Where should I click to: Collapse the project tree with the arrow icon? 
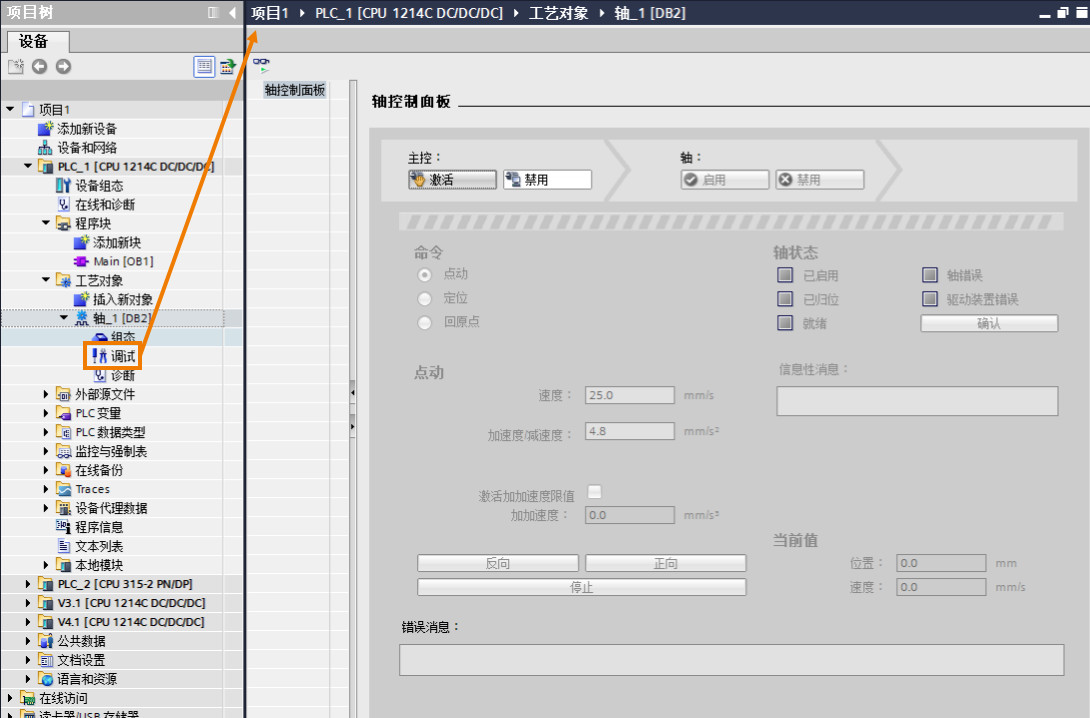pos(232,12)
